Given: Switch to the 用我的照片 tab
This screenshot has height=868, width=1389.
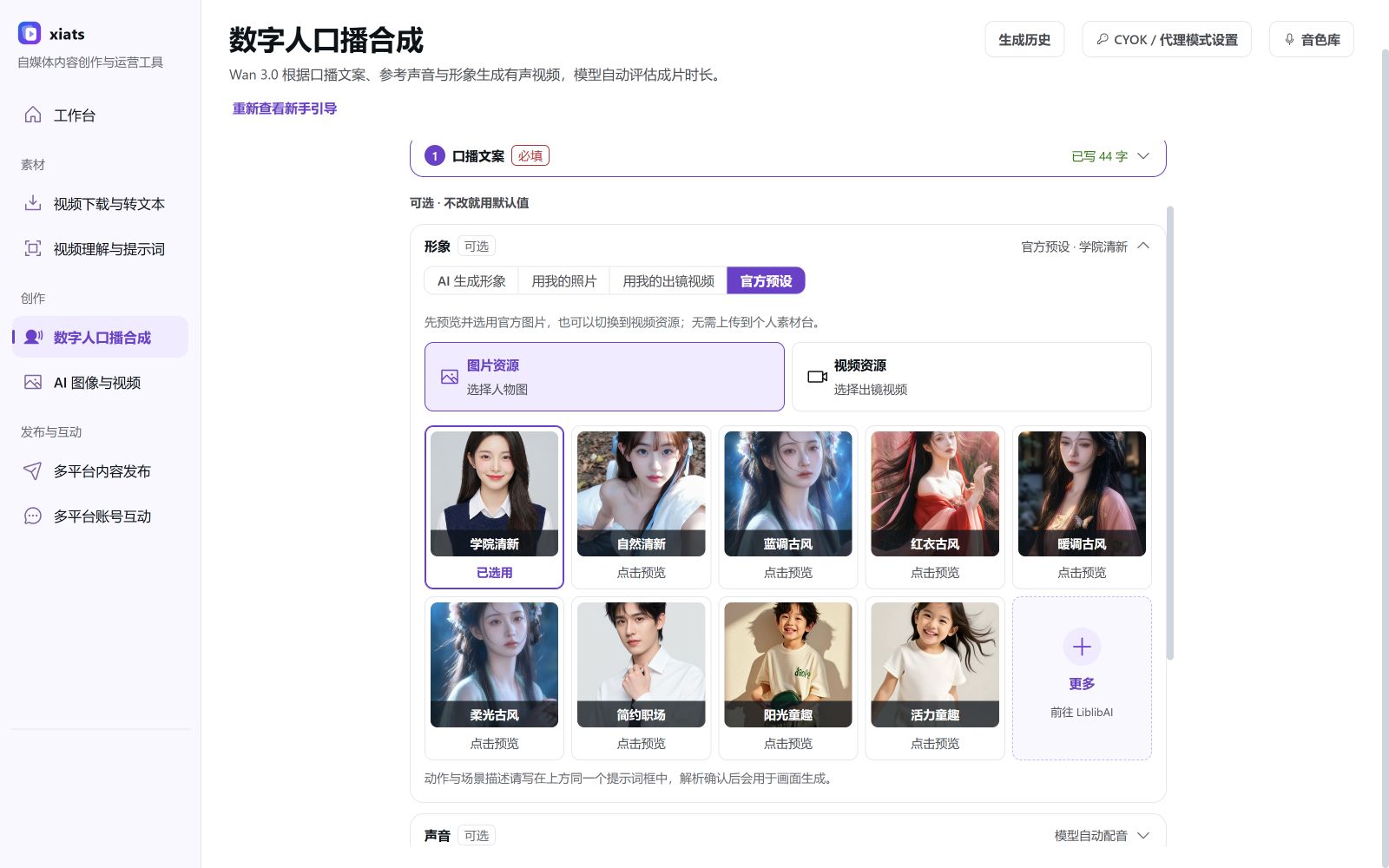Looking at the screenshot, I should point(564,281).
